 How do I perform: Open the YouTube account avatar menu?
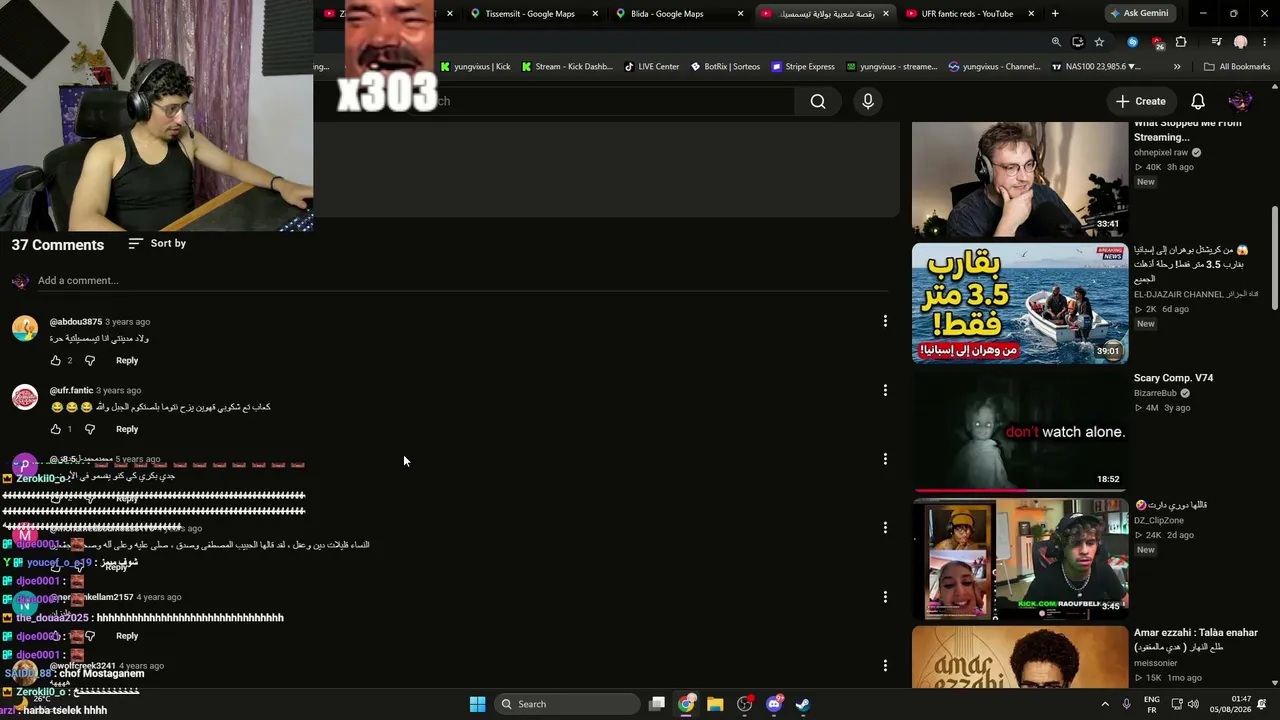click(1240, 101)
